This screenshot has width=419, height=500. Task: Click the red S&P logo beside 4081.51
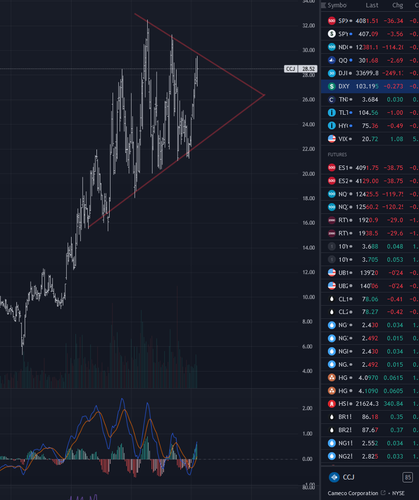pos(332,21)
